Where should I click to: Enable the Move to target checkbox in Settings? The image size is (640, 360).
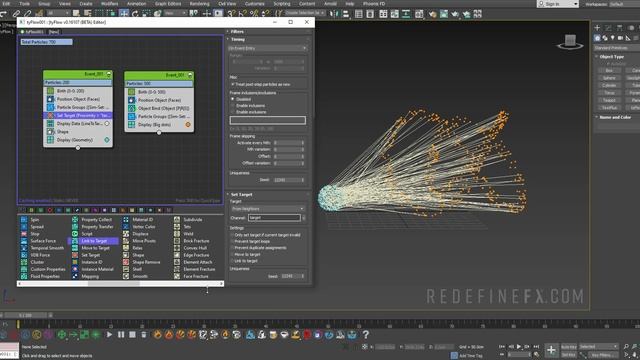click(233, 254)
